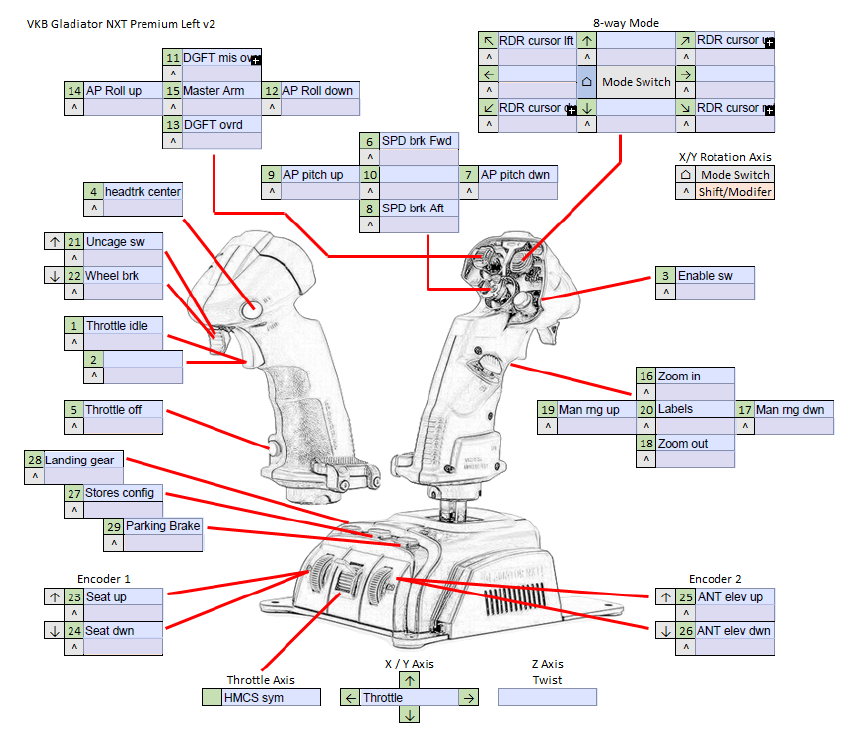Image resolution: width=857 pixels, height=743 pixels.
Task: Click the Shift/Modifer legend cell
Action: coord(735,192)
